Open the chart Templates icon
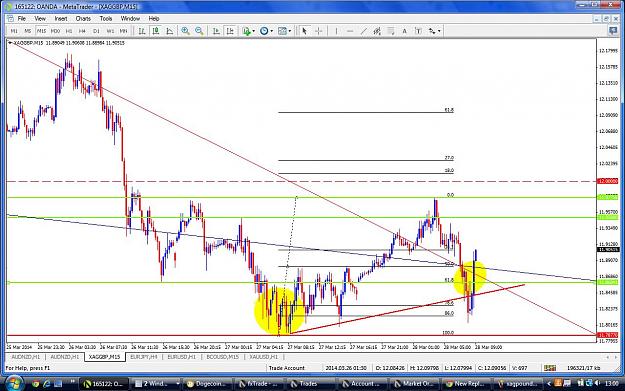 (282, 31)
